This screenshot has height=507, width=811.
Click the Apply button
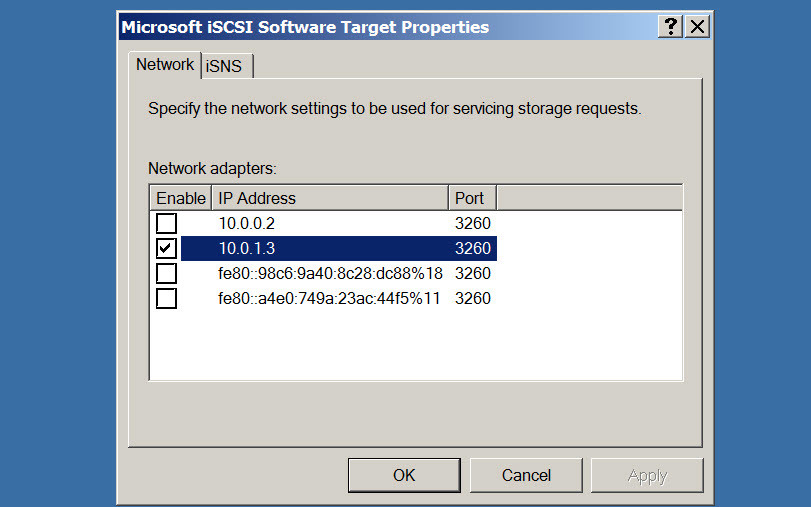tap(647, 475)
